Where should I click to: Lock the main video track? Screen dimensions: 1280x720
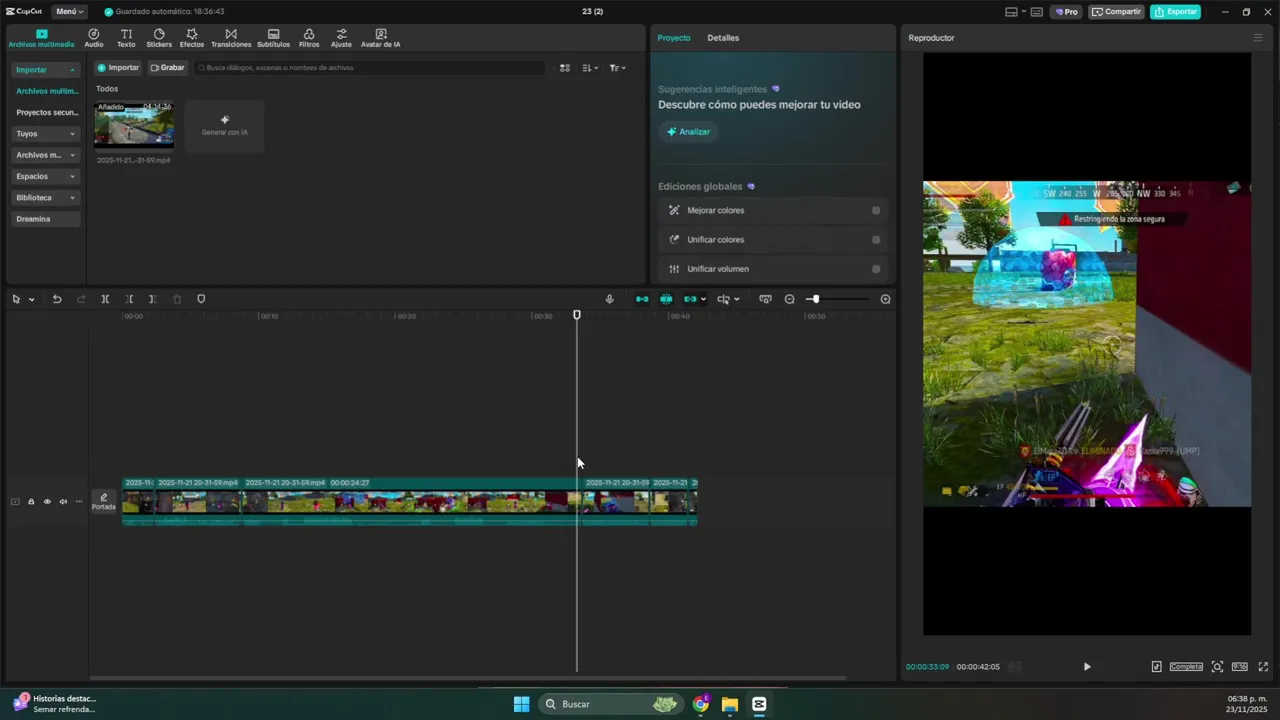coord(31,502)
